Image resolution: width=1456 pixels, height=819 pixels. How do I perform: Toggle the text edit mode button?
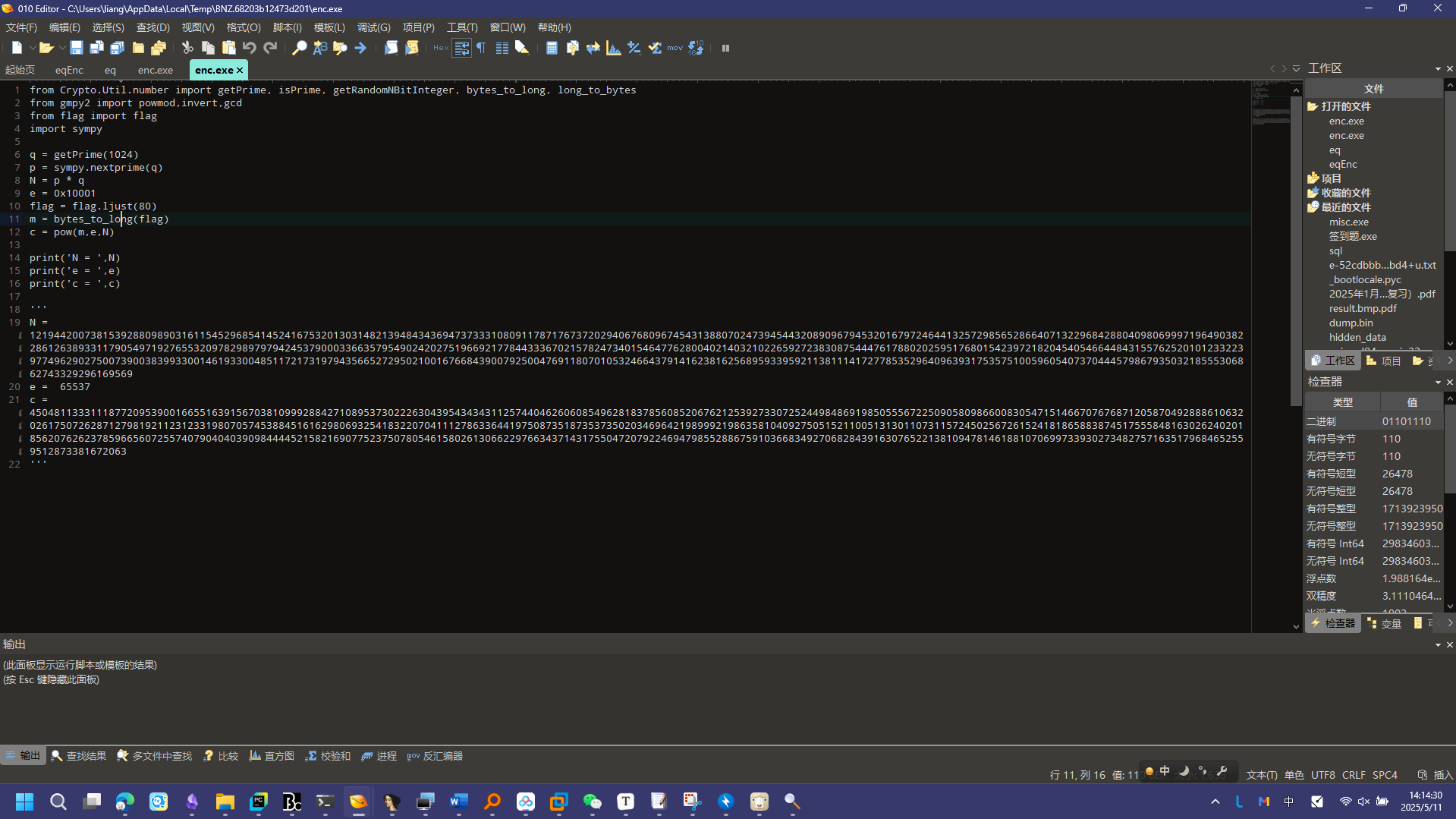click(x=461, y=48)
